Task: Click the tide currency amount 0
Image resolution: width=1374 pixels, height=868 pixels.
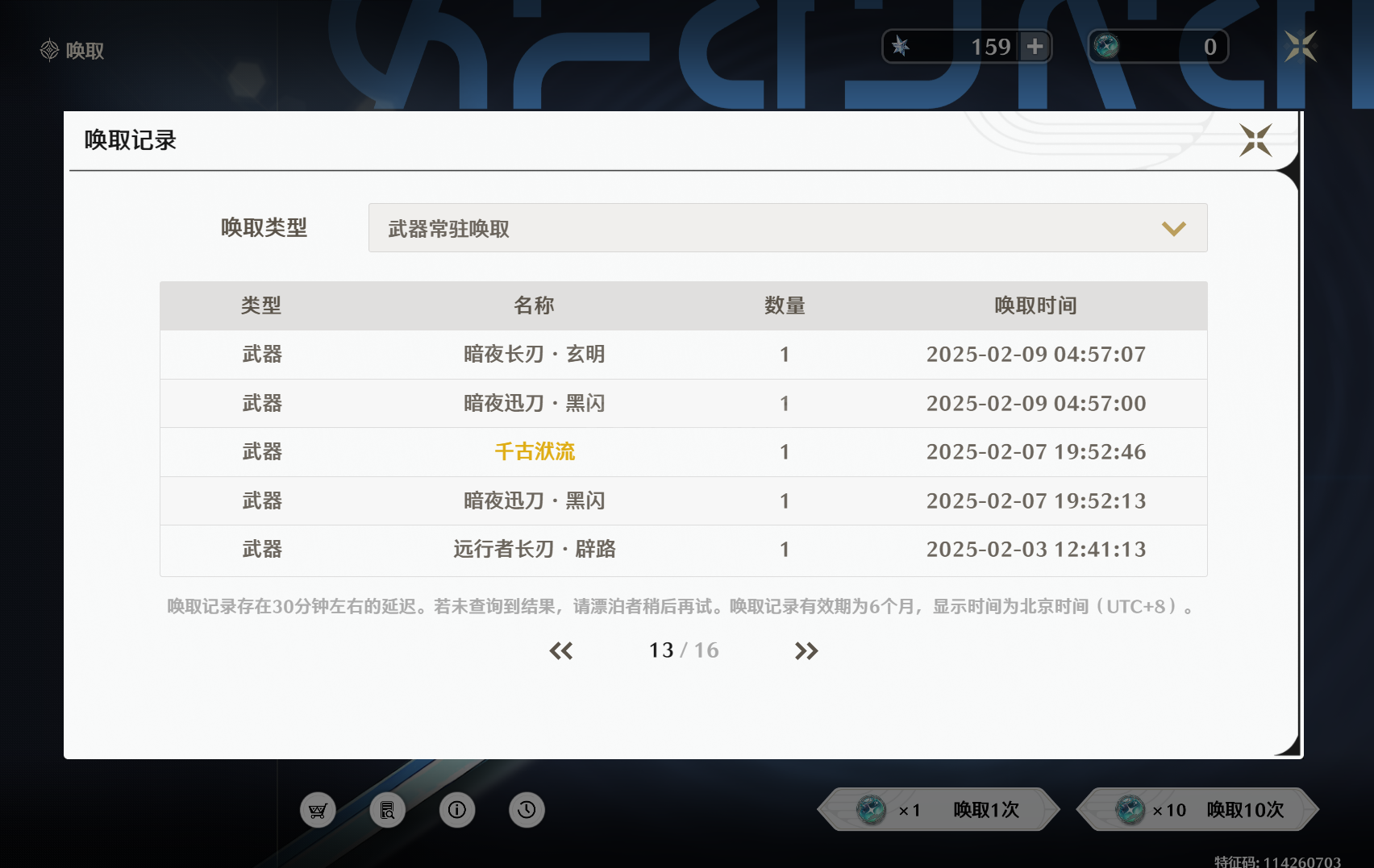Action: tap(1210, 47)
